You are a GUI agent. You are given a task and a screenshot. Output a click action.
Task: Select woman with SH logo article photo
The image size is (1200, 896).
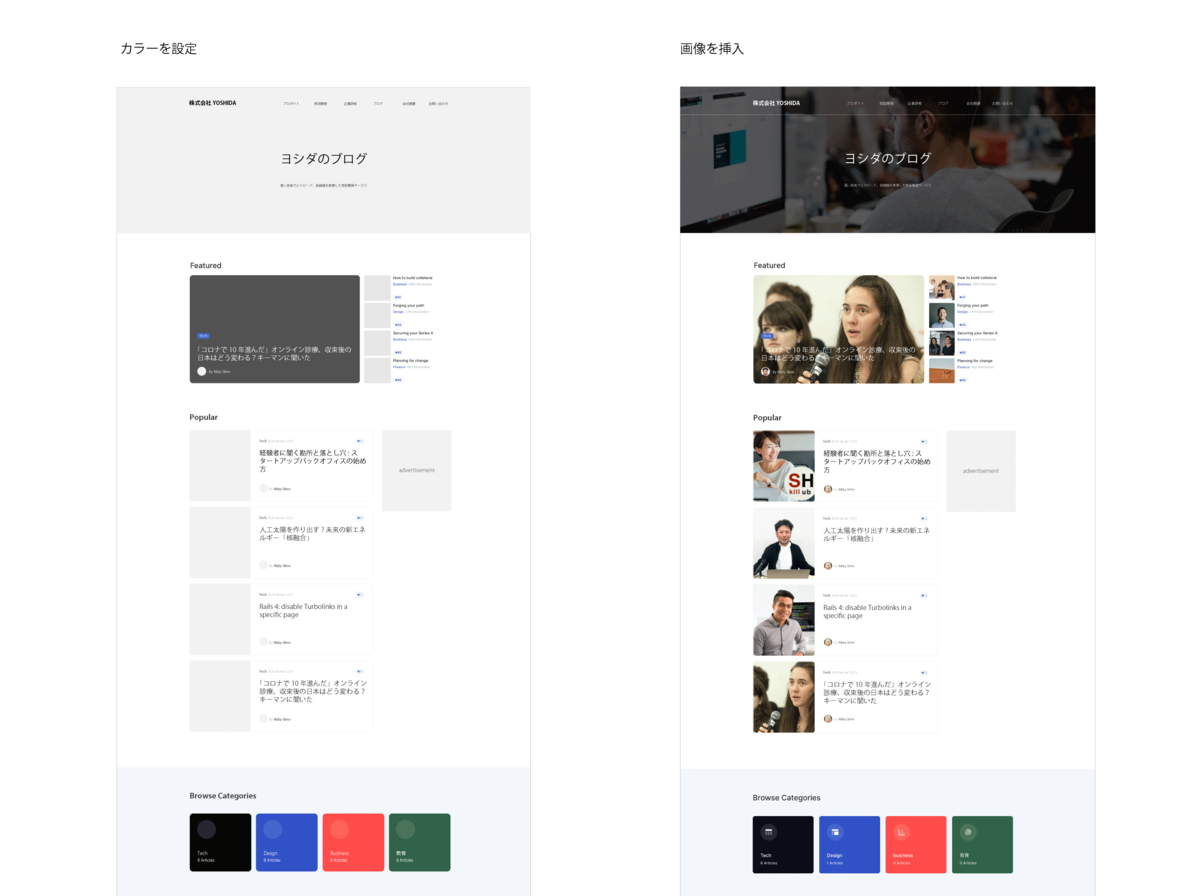click(784, 466)
